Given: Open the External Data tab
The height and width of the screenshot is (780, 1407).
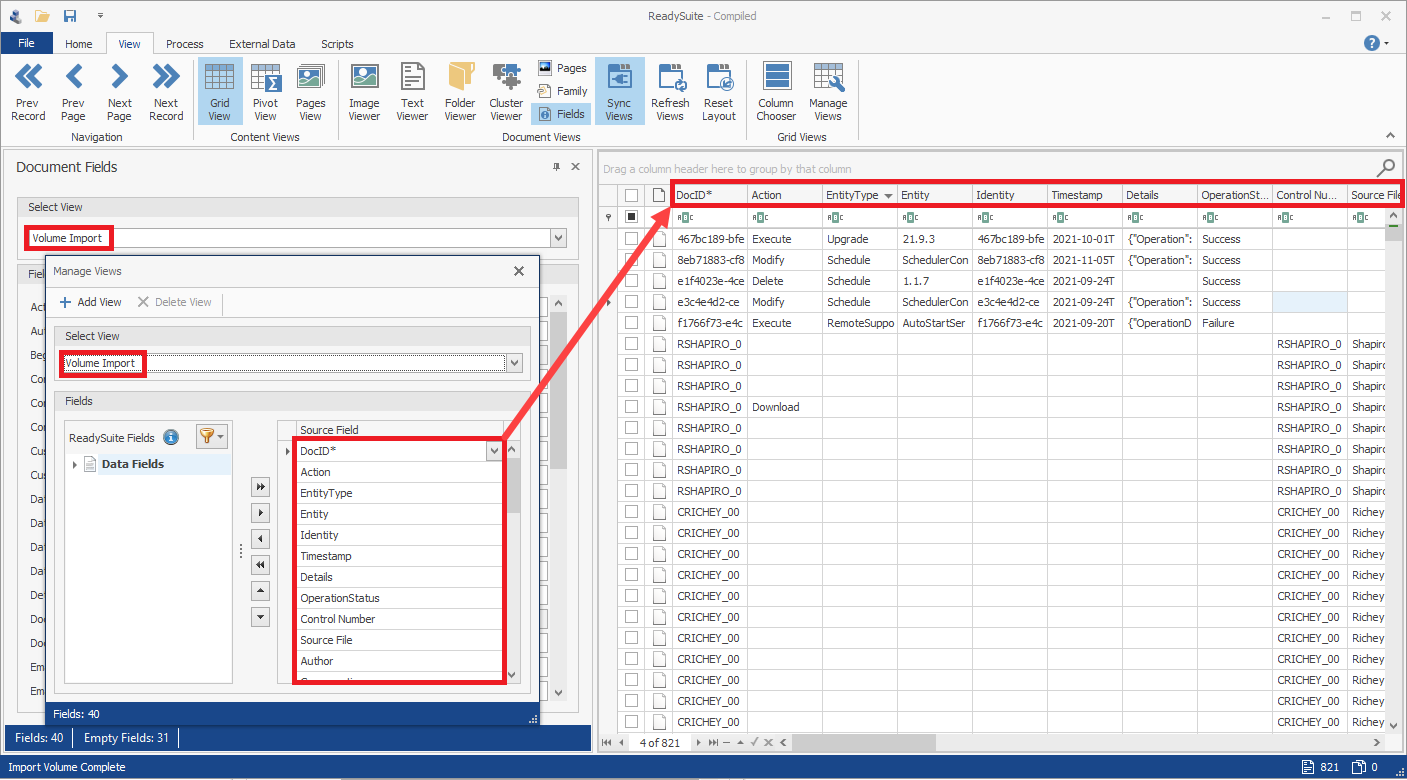Looking at the screenshot, I should [262, 44].
